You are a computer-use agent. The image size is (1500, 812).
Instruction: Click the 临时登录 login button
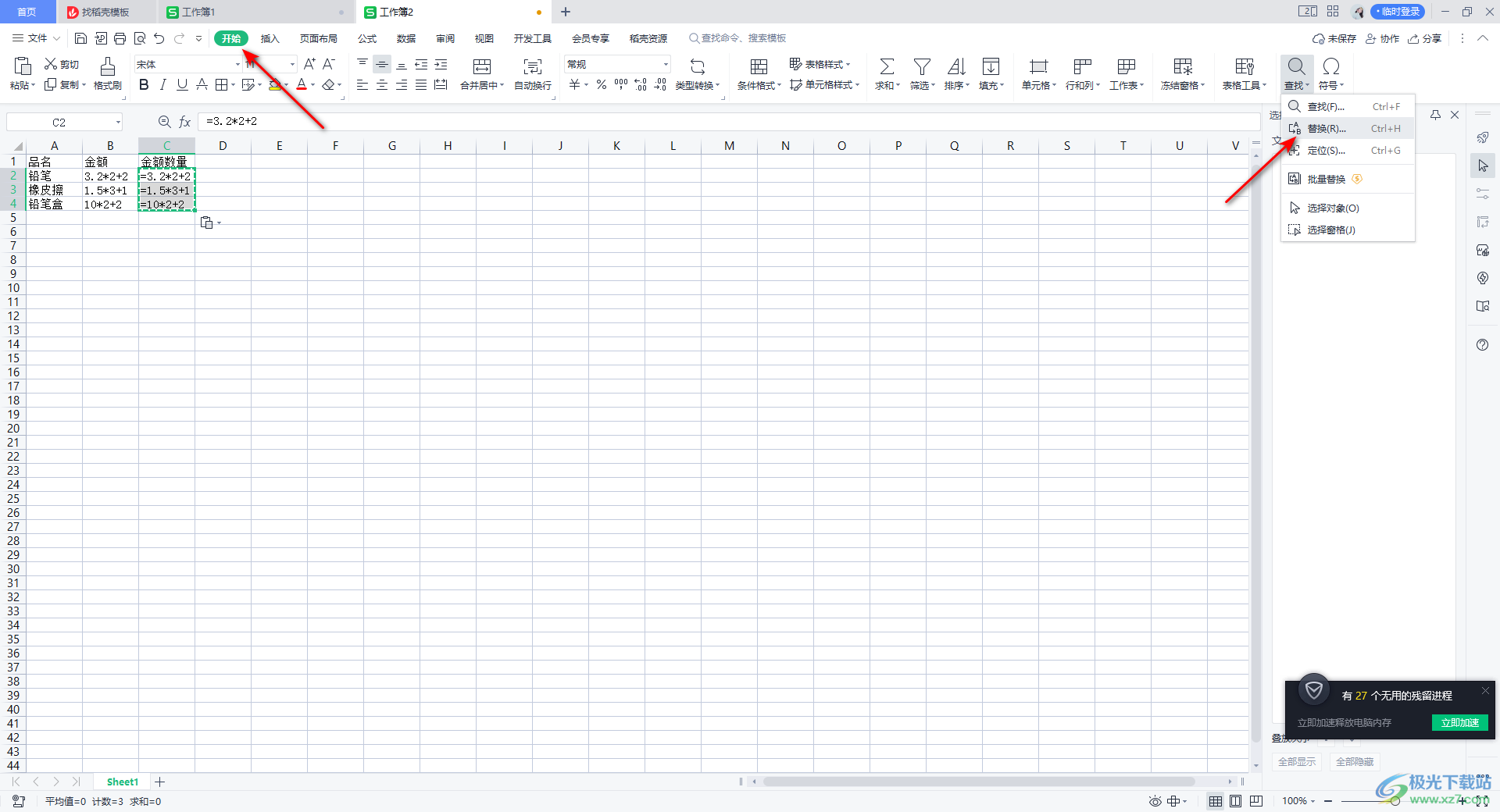point(1398,12)
